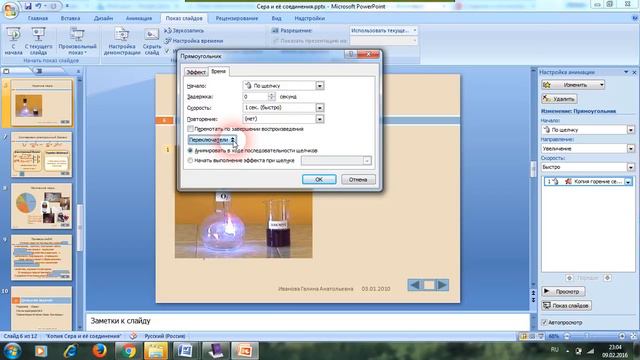The width and height of the screenshot is (640, 360).
Task: Click the help question mark in the dialog title bar
Action: [x=351, y=55]
